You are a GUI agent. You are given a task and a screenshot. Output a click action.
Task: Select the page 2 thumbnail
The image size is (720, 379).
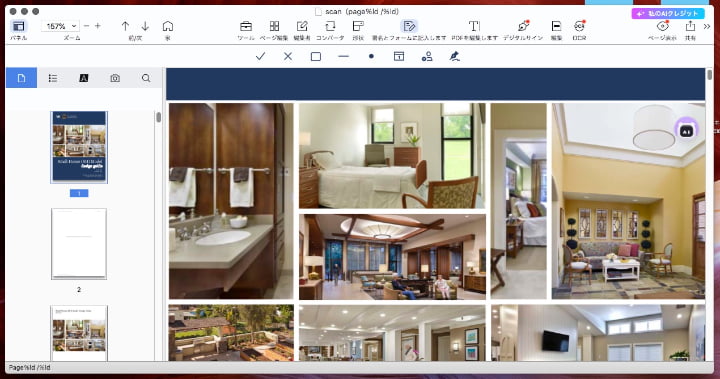(79, 244)
